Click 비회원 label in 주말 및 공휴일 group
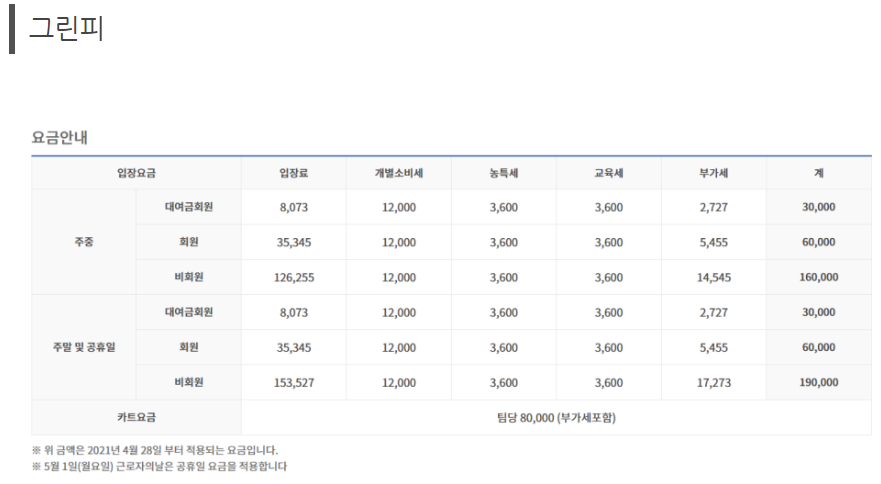Viewport: 881px width, 484px height. click(189, 382)
